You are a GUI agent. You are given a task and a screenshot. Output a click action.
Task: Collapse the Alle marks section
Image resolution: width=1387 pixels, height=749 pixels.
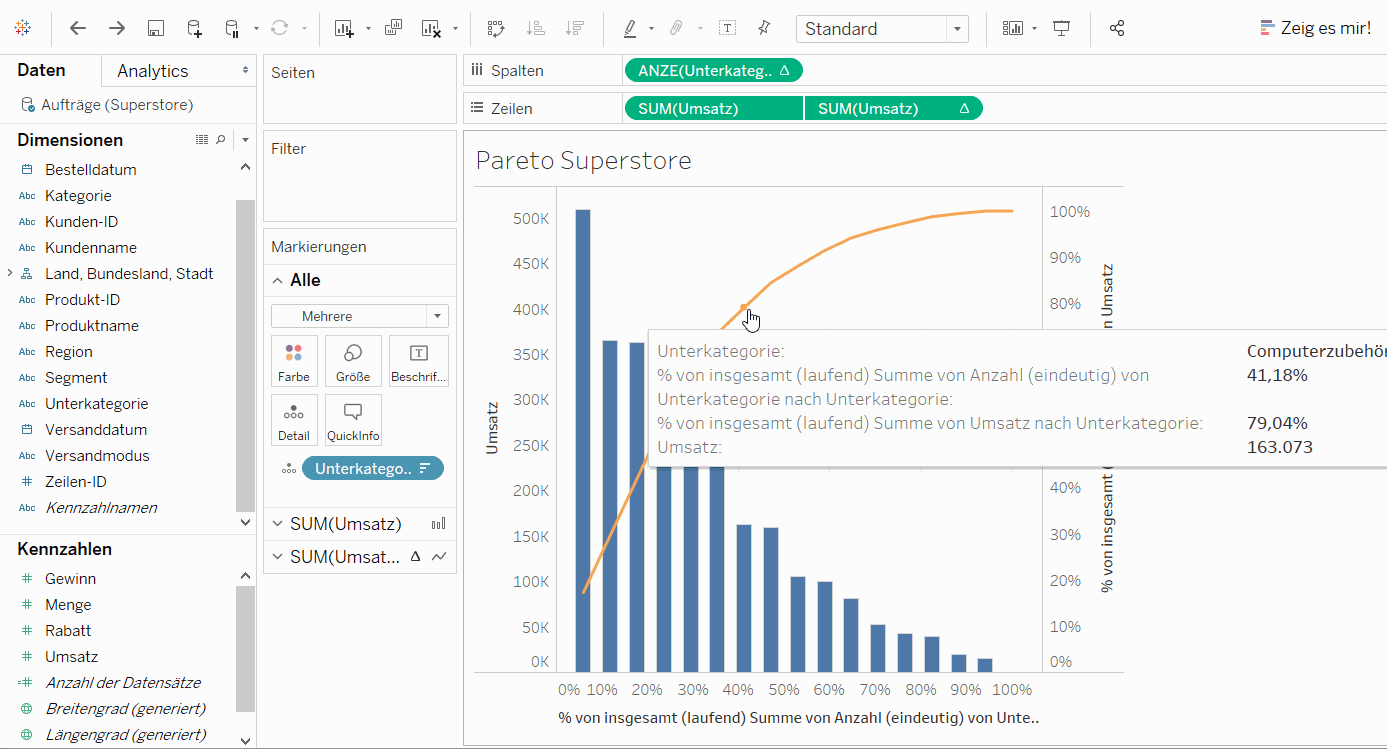tap(278, 281)
